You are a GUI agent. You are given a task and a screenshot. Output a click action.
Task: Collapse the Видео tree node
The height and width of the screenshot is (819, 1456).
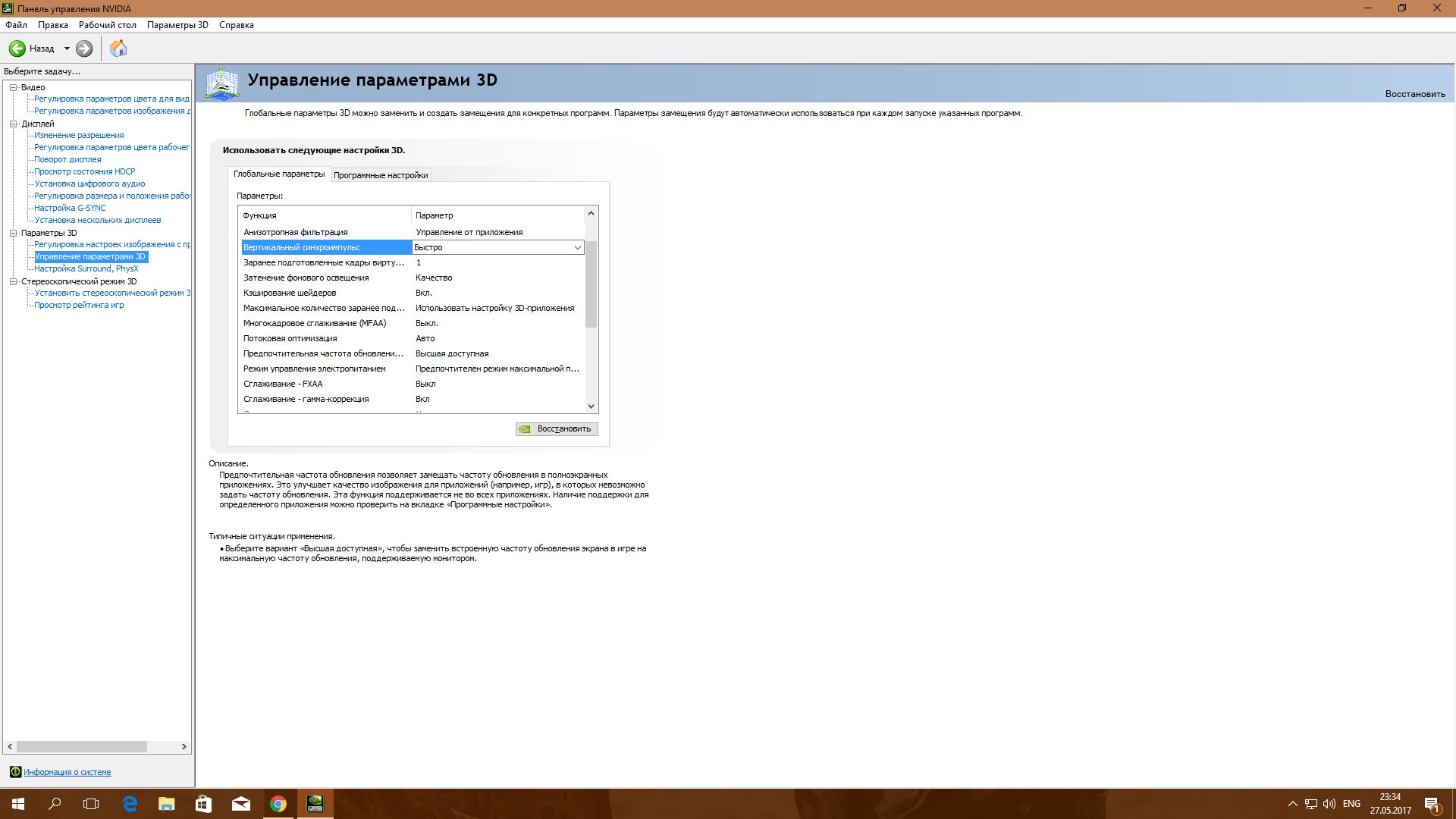click(x=14, y=87)
